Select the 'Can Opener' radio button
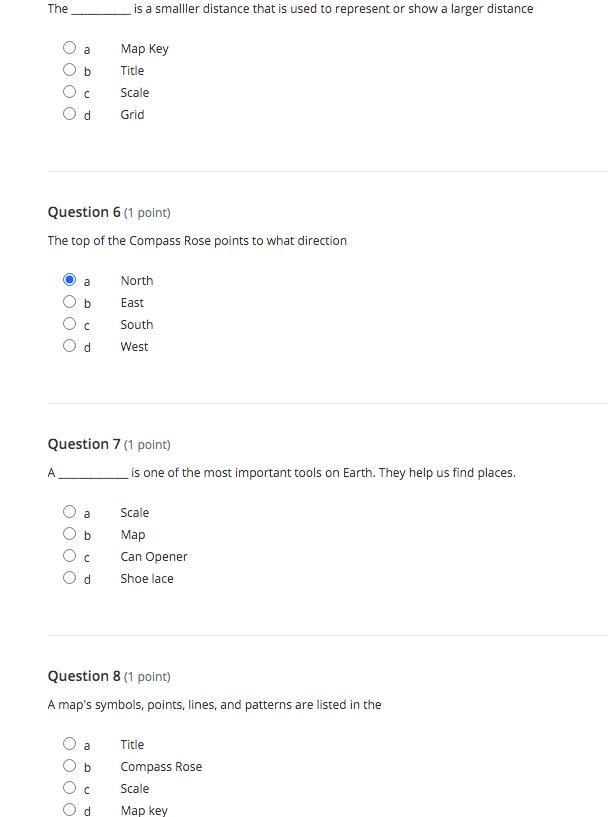This screenshot has height=817, width=608. click(x=70, y=556)
